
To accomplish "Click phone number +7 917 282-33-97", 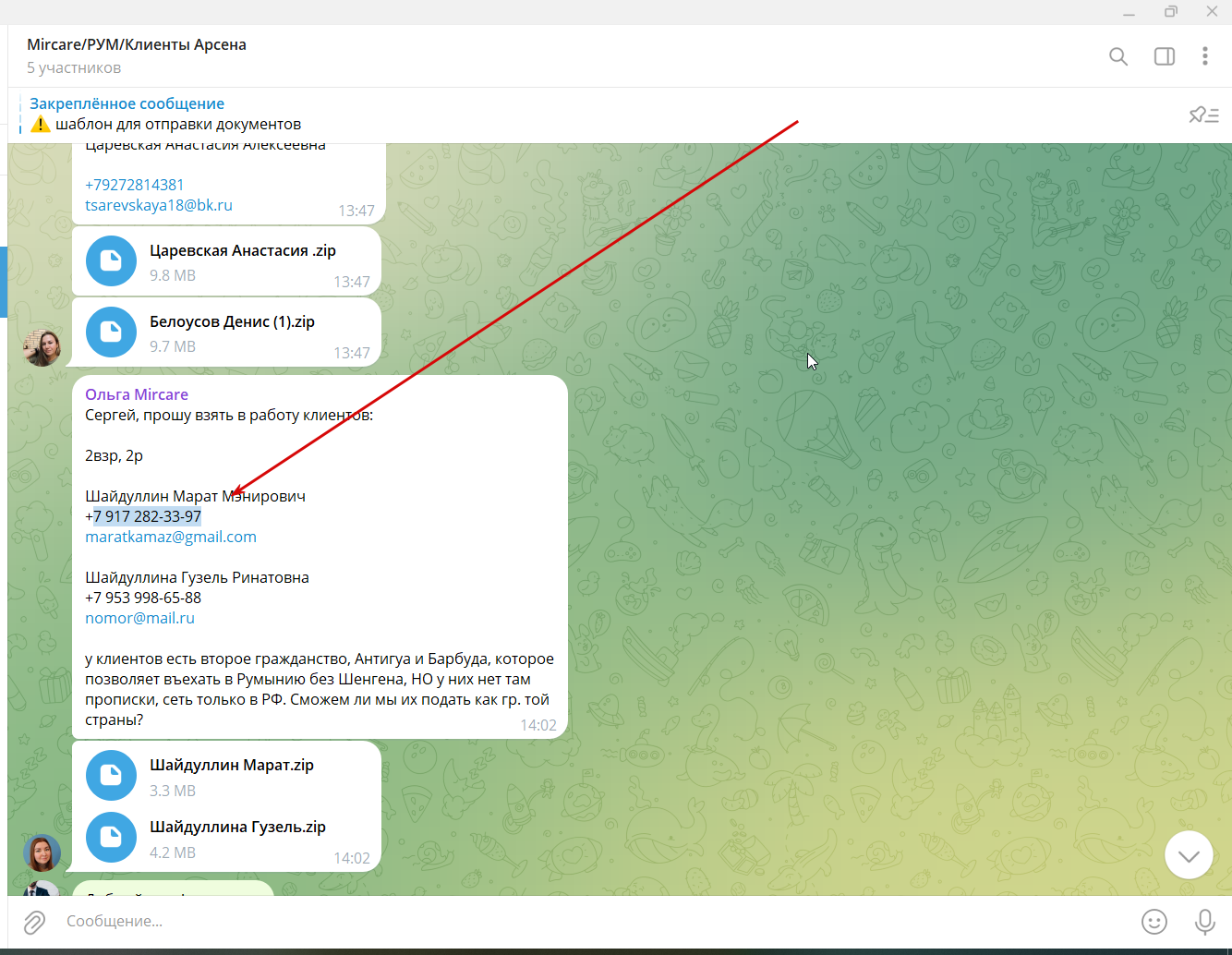I will coord(143,516).
